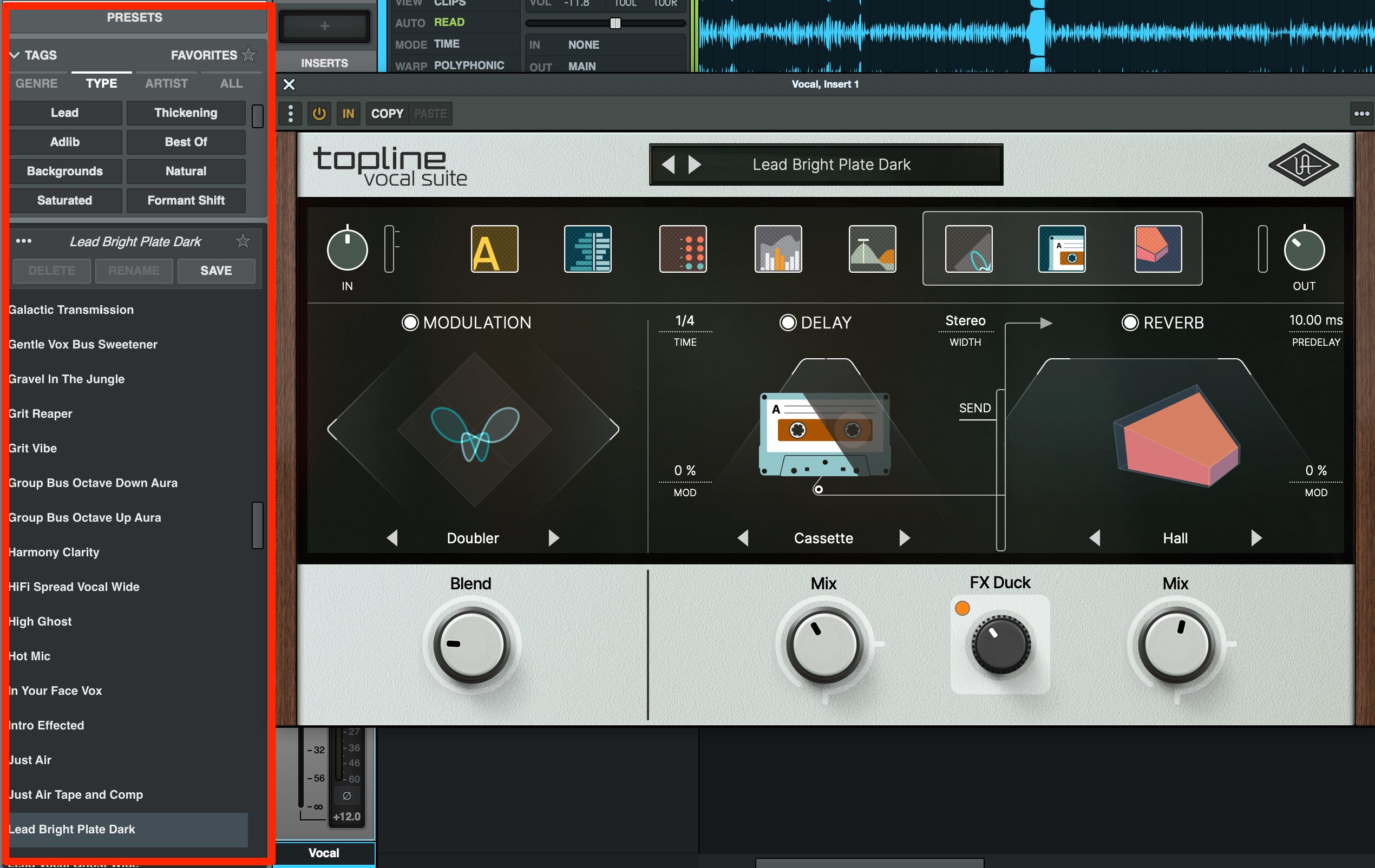
Task: Open the reverb shape module icon
Action: tap(1157, 249)
